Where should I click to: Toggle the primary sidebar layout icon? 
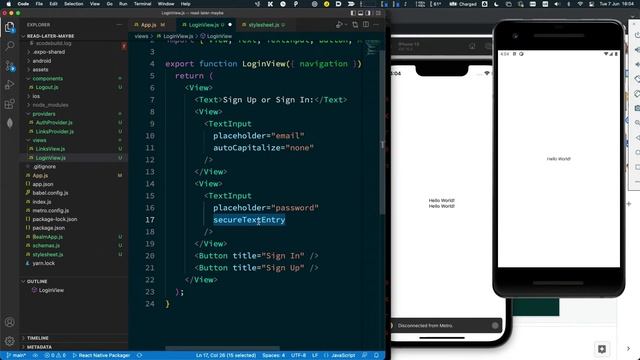point(353,13)
